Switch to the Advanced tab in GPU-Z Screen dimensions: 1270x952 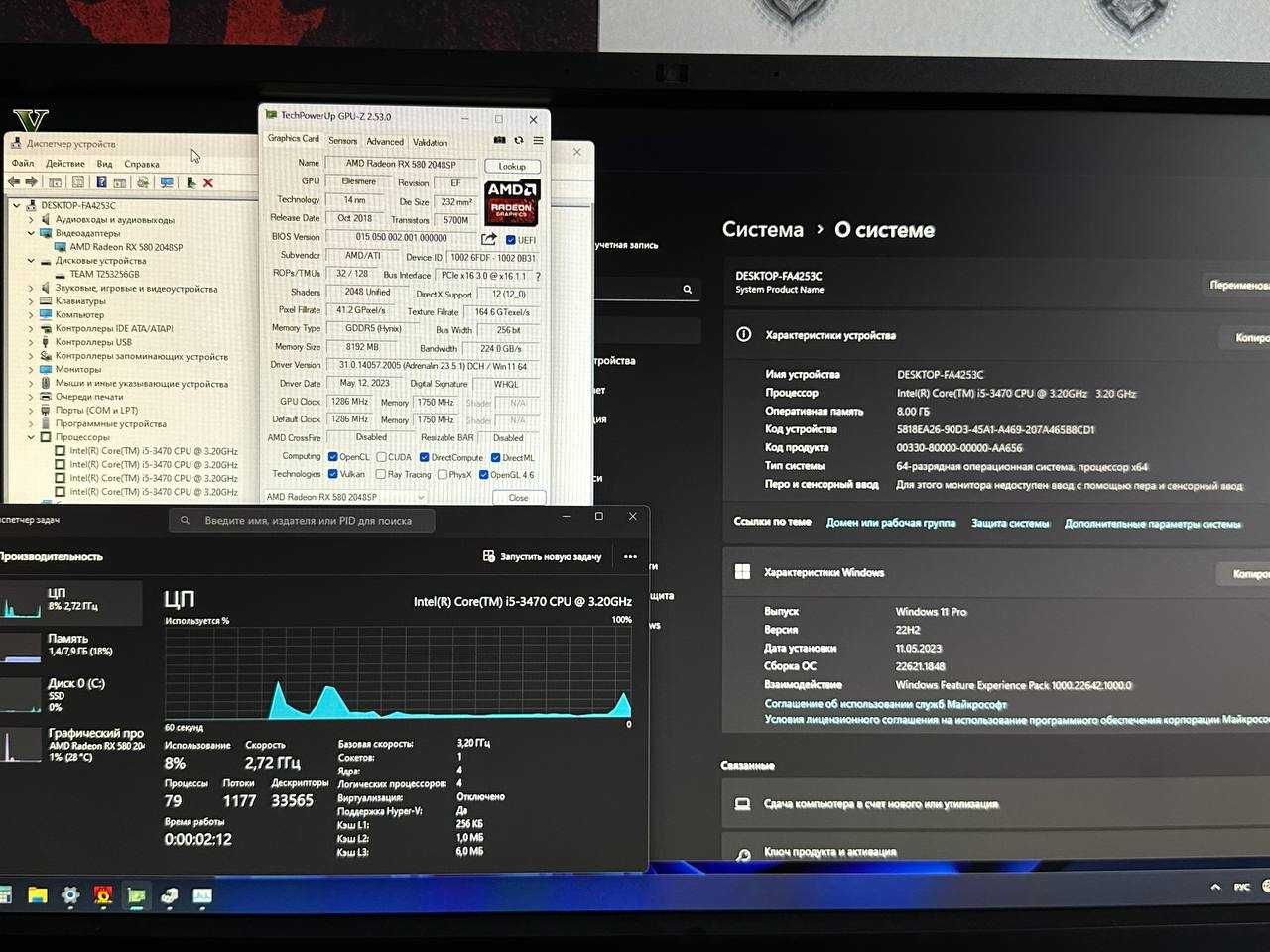point(385,141)
